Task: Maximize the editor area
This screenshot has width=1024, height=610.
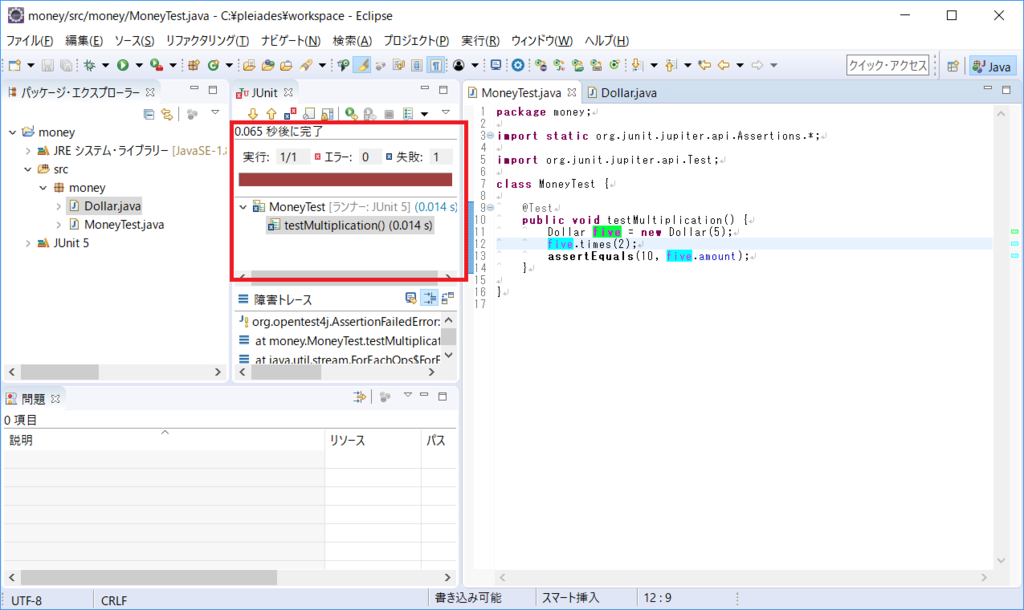Action: [1006, 89]
